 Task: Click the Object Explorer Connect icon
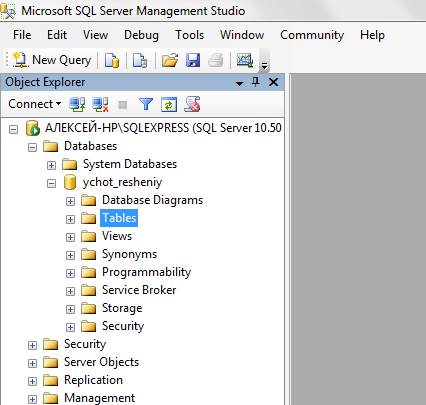(77, 104)
